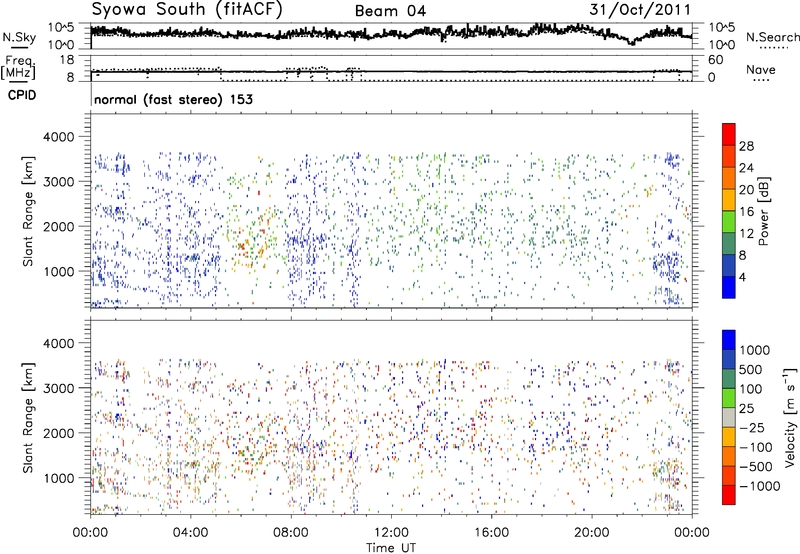800x554 pixels.
Task: Click the blue top Velocity colorbar swatch
Action: (x=729, y=340)
